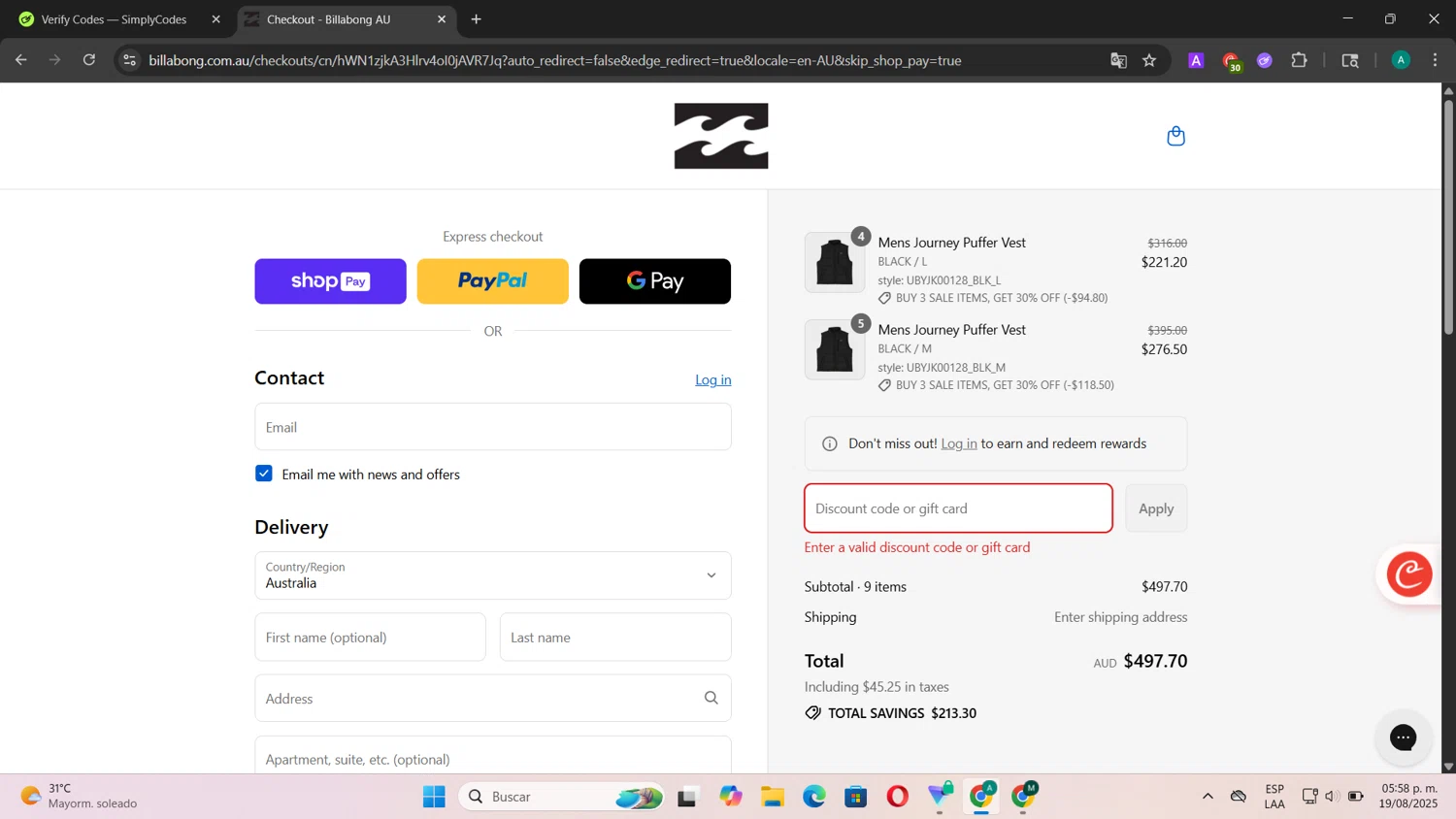Click 'Enter a valid discount code' error text
This screenshot has width=1456, height=819.
tap(917, 547)
